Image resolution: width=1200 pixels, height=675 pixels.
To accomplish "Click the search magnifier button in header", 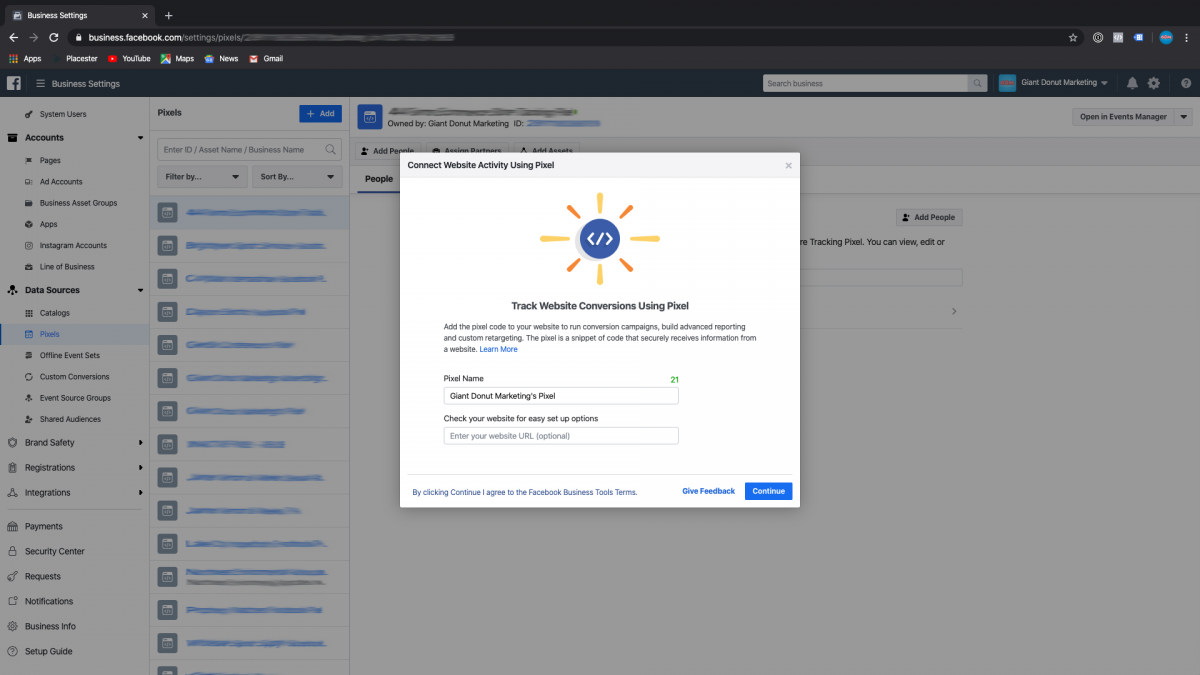I will [x=977, y=83].
